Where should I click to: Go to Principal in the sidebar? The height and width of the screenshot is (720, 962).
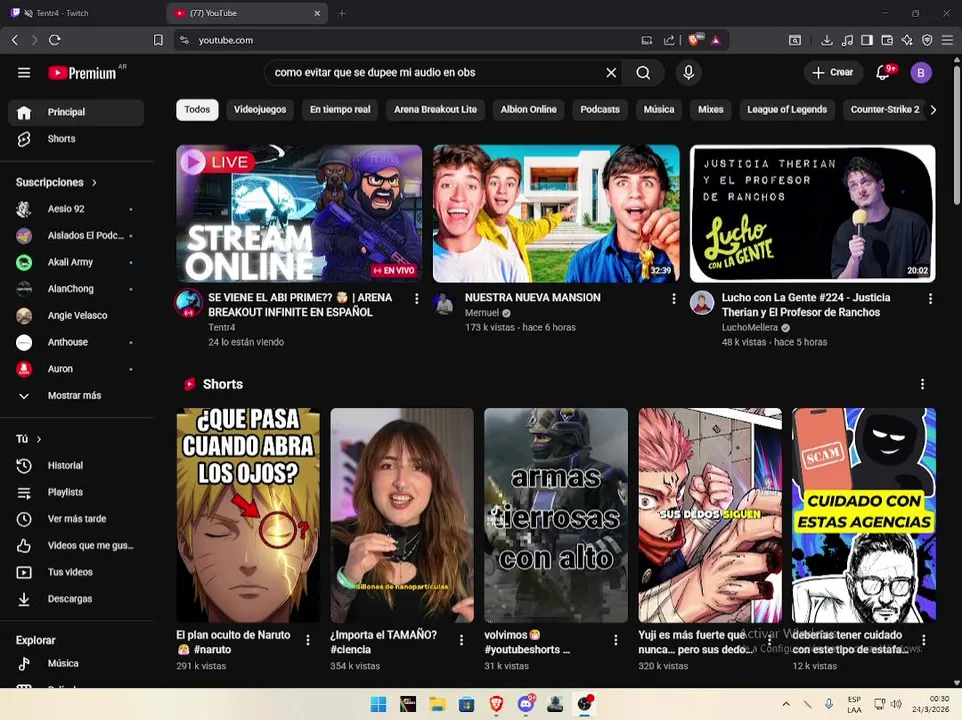coord(76,112)
